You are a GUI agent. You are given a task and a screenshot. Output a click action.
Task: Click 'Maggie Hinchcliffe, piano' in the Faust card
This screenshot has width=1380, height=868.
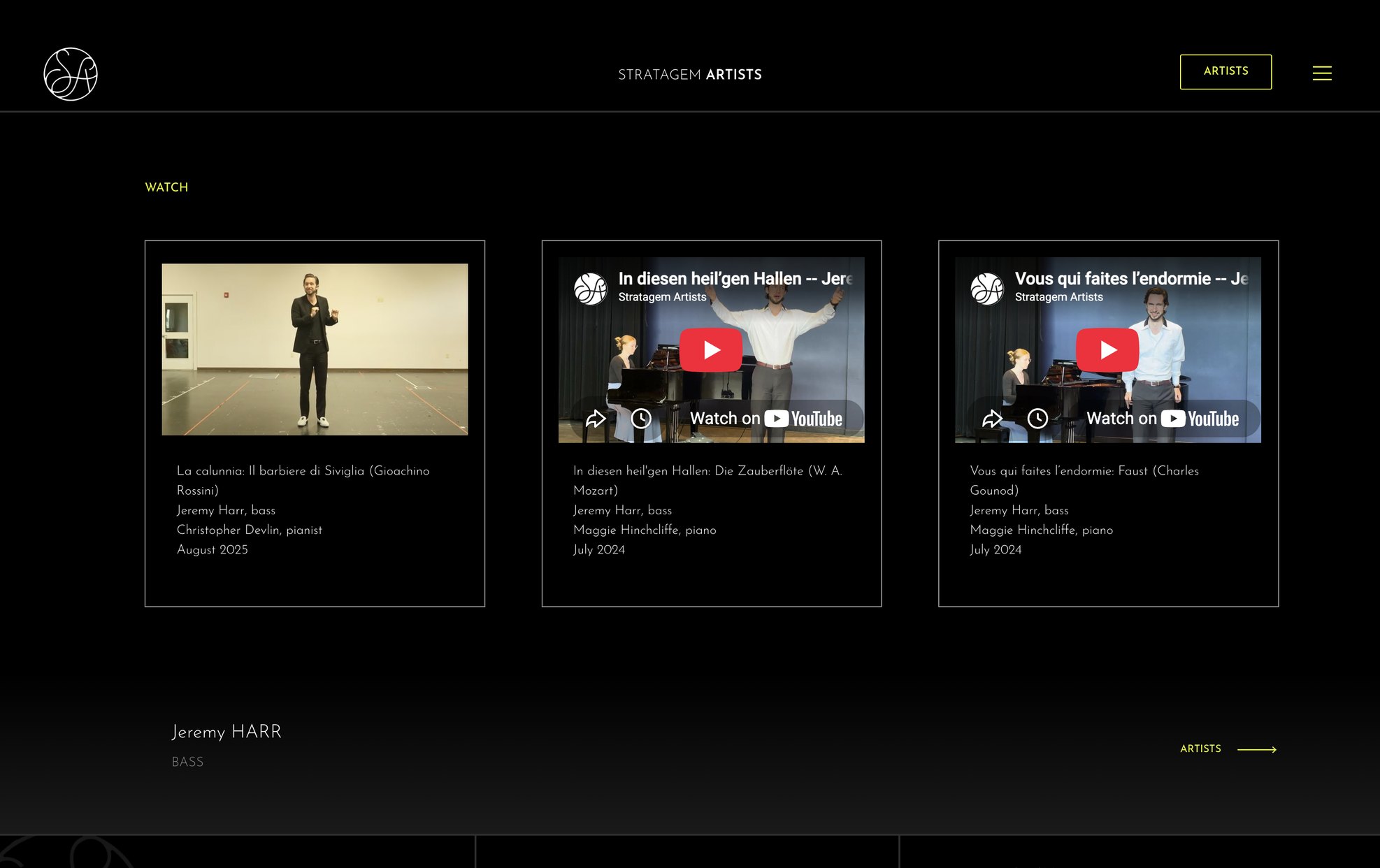pyautogui.click(x=1042, y=530)
